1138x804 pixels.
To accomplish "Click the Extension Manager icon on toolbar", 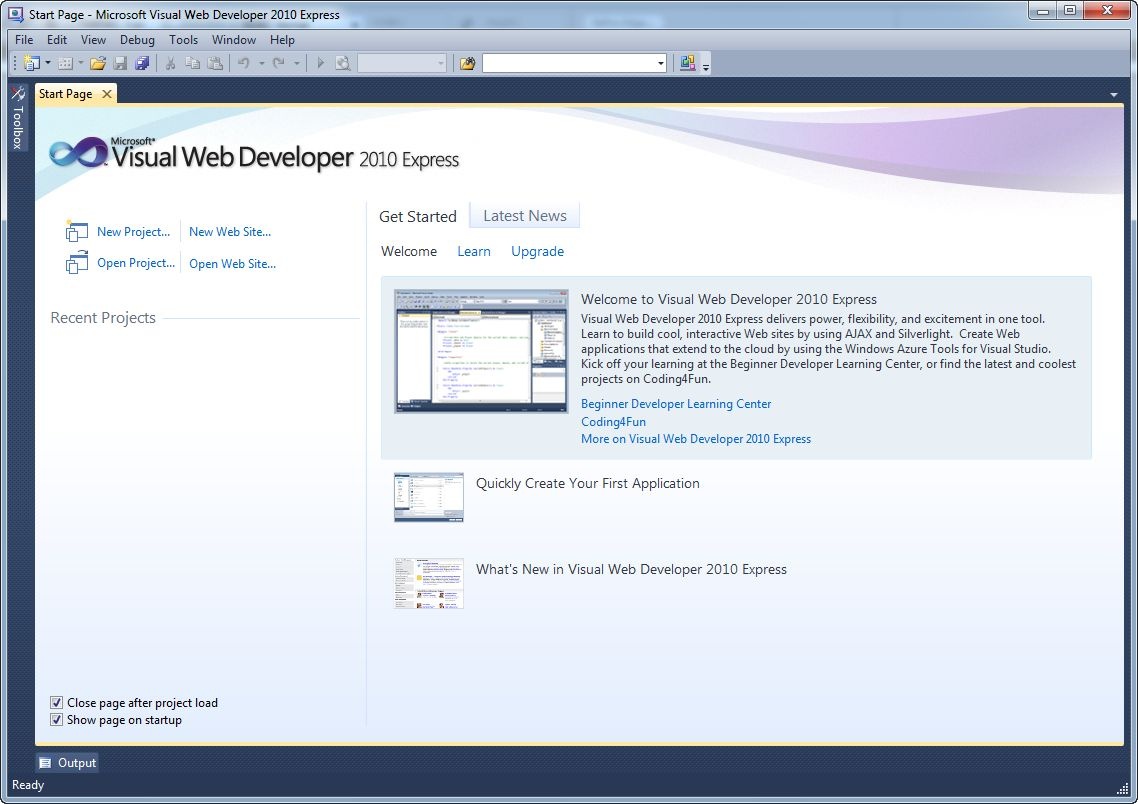I will 687,63.
